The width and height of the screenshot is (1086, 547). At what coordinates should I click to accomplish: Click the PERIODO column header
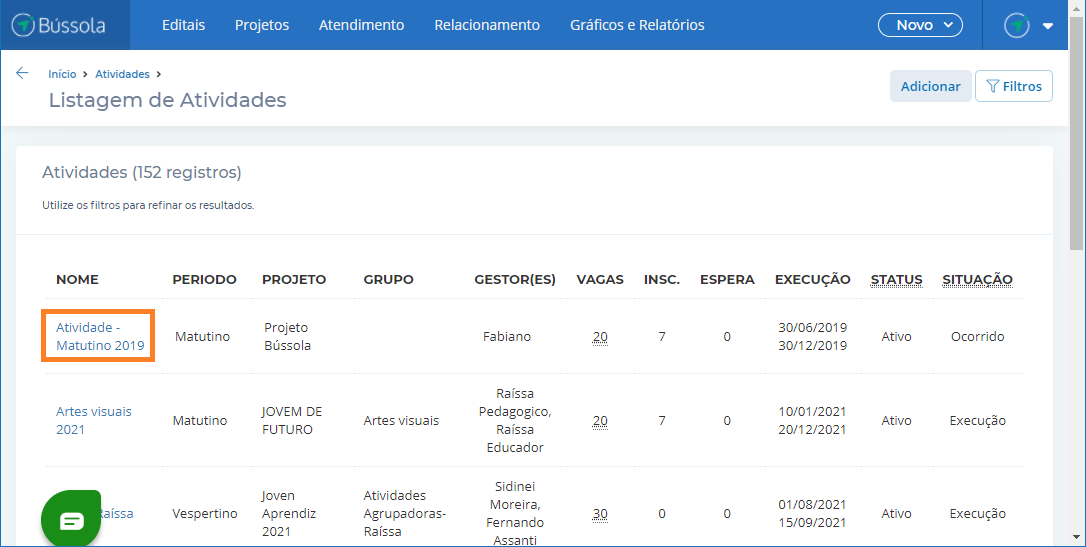coord(204,280)
